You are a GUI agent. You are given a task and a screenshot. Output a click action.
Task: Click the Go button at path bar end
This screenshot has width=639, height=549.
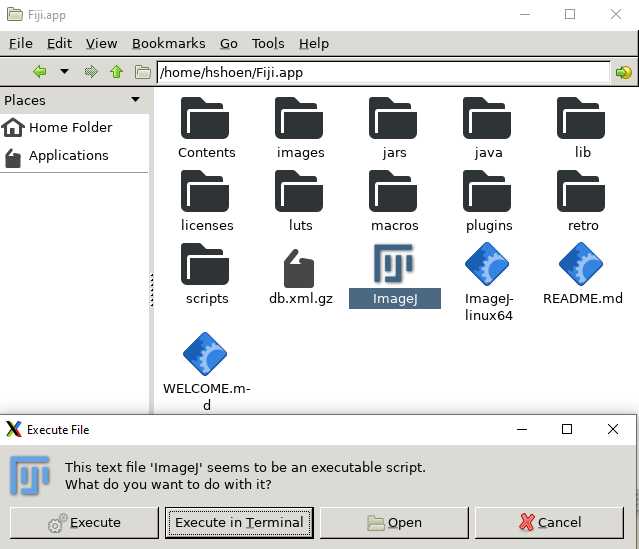point(623,73)
